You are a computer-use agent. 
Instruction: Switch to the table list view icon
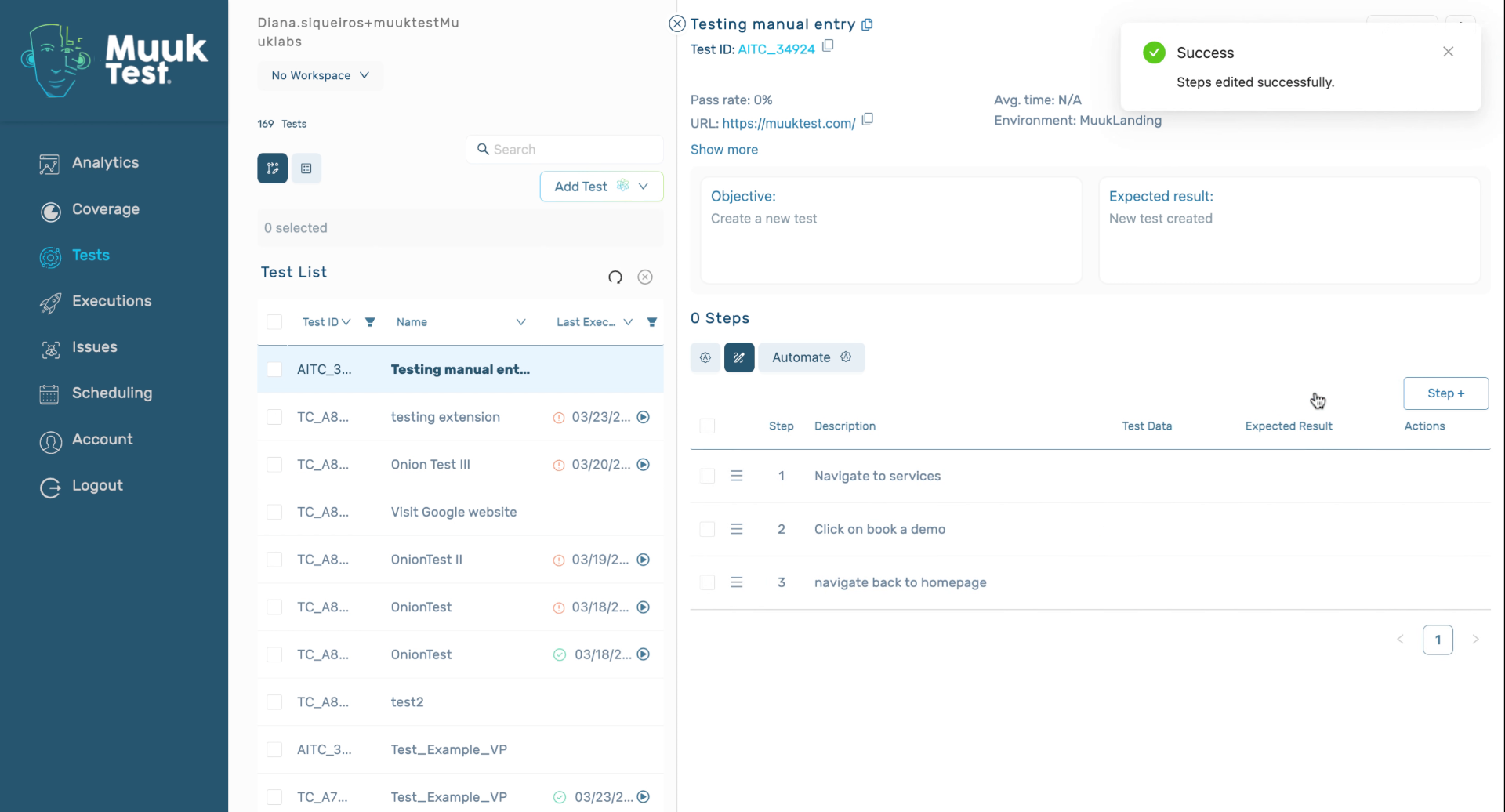coord(306,169)
